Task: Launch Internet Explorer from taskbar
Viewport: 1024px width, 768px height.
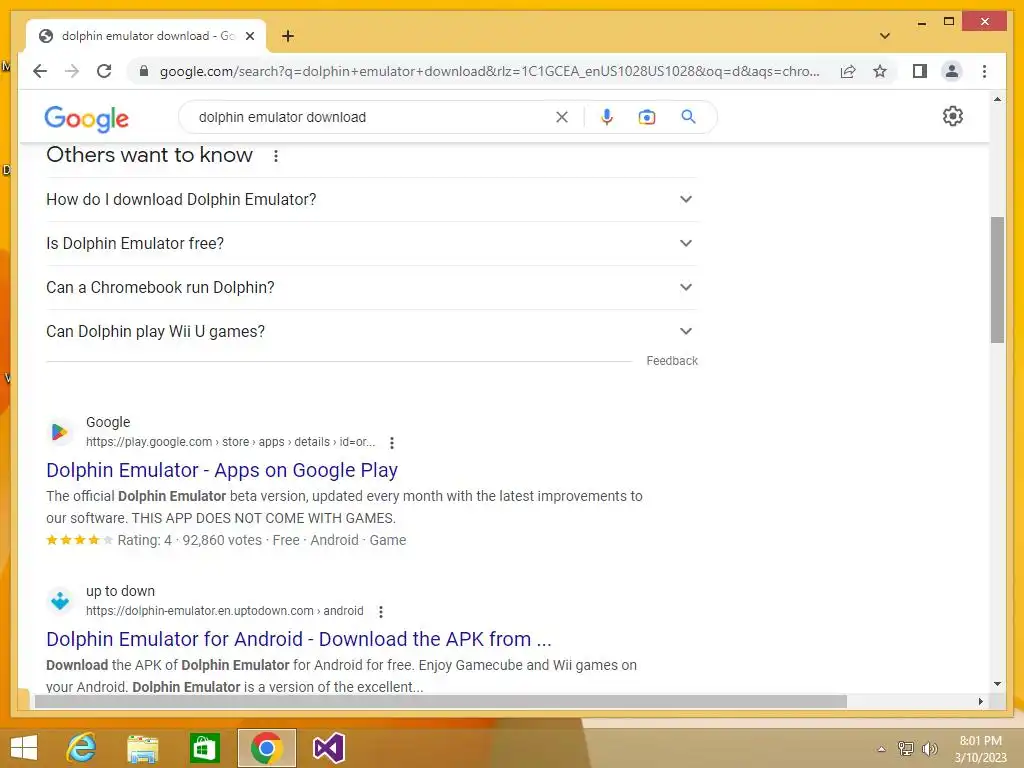Action: 82,748
